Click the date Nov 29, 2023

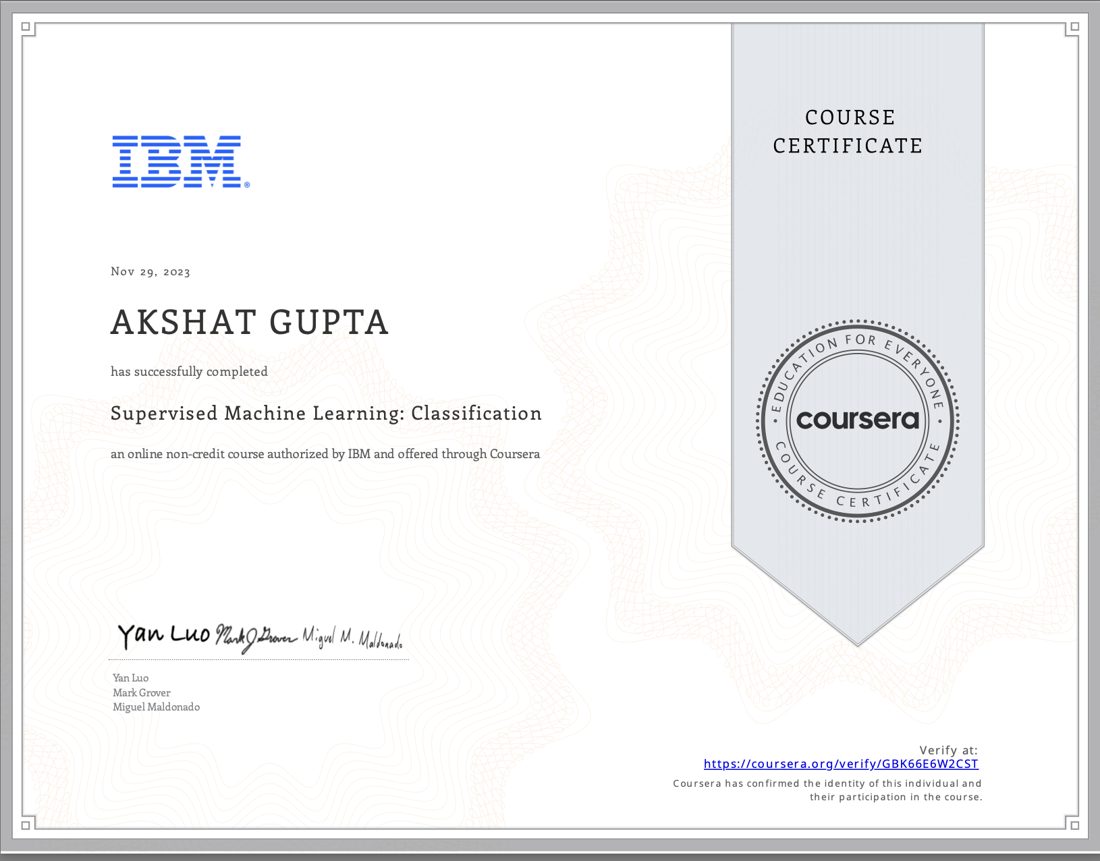(150, 272)
